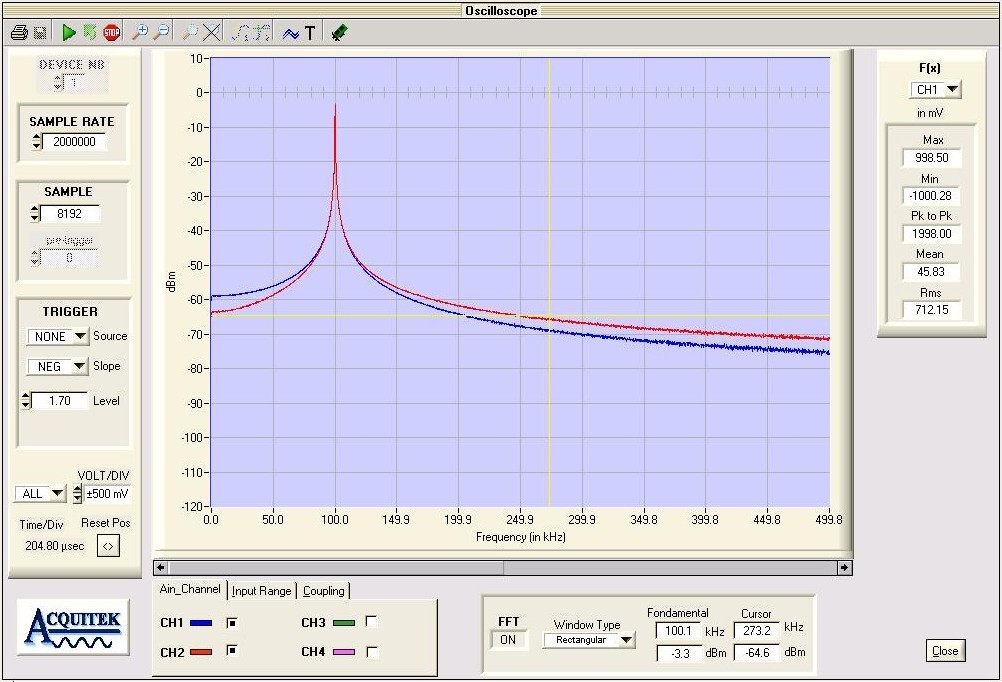Print the oscilloscope display
This screenshot has width=1002, height=682.
(x=19, y=33)
